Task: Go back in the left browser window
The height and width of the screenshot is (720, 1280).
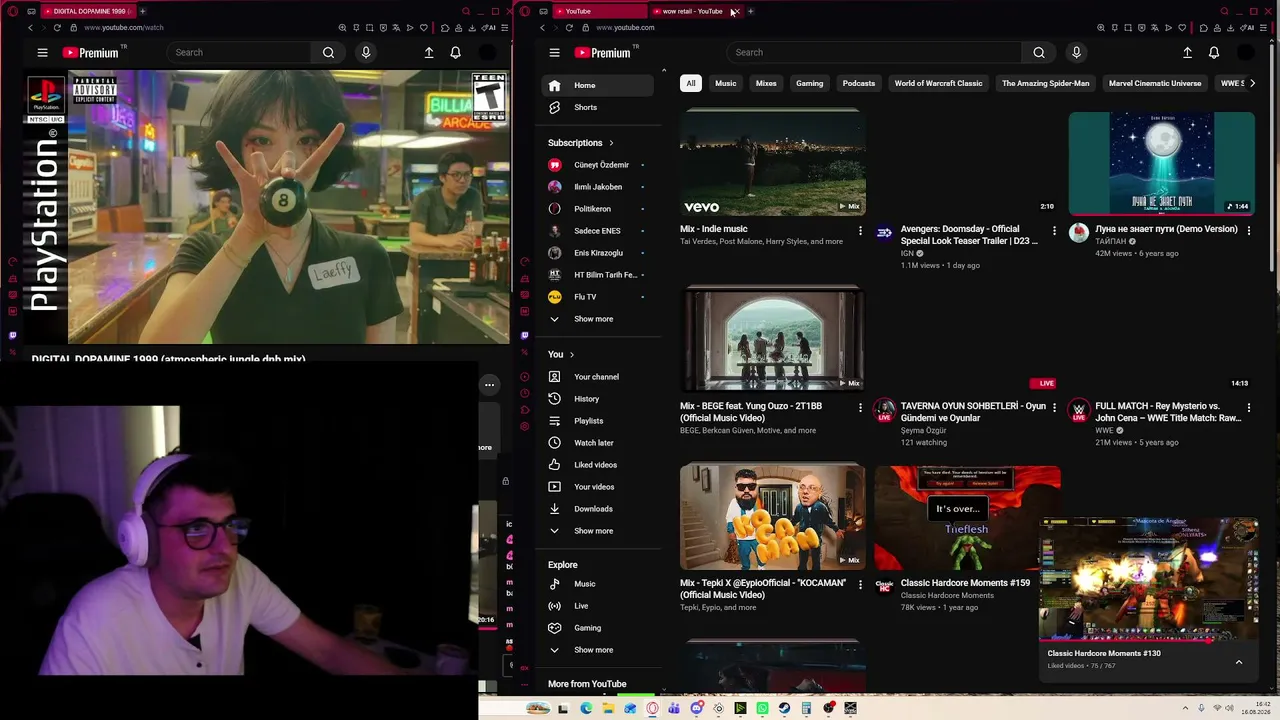Action: 30,28
